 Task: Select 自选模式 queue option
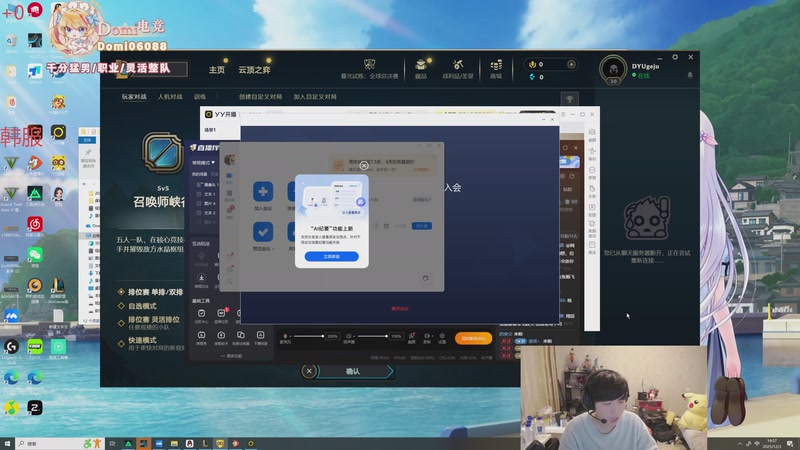tap(142, 306)
